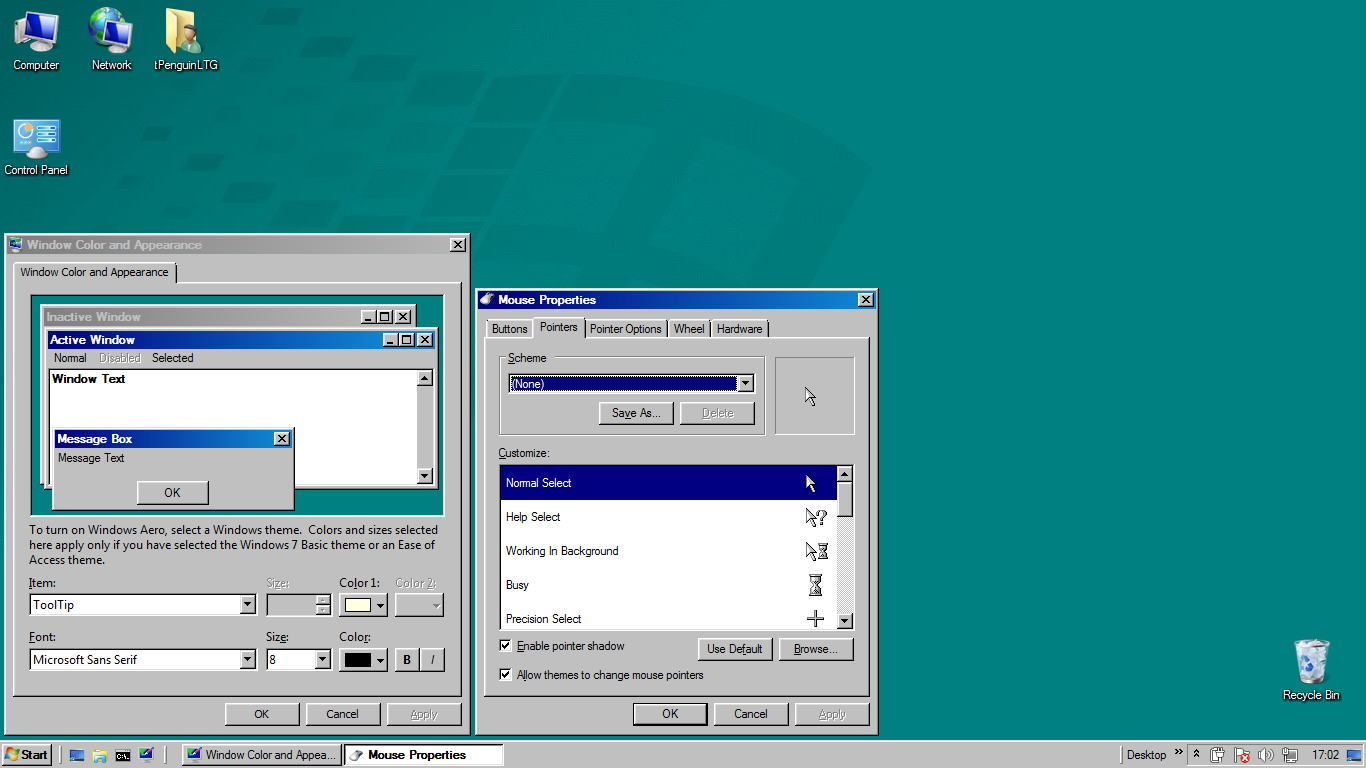
Task: Open the Font dropdown showing Microsoft Sans Serif
Action: tap(248, 660)
